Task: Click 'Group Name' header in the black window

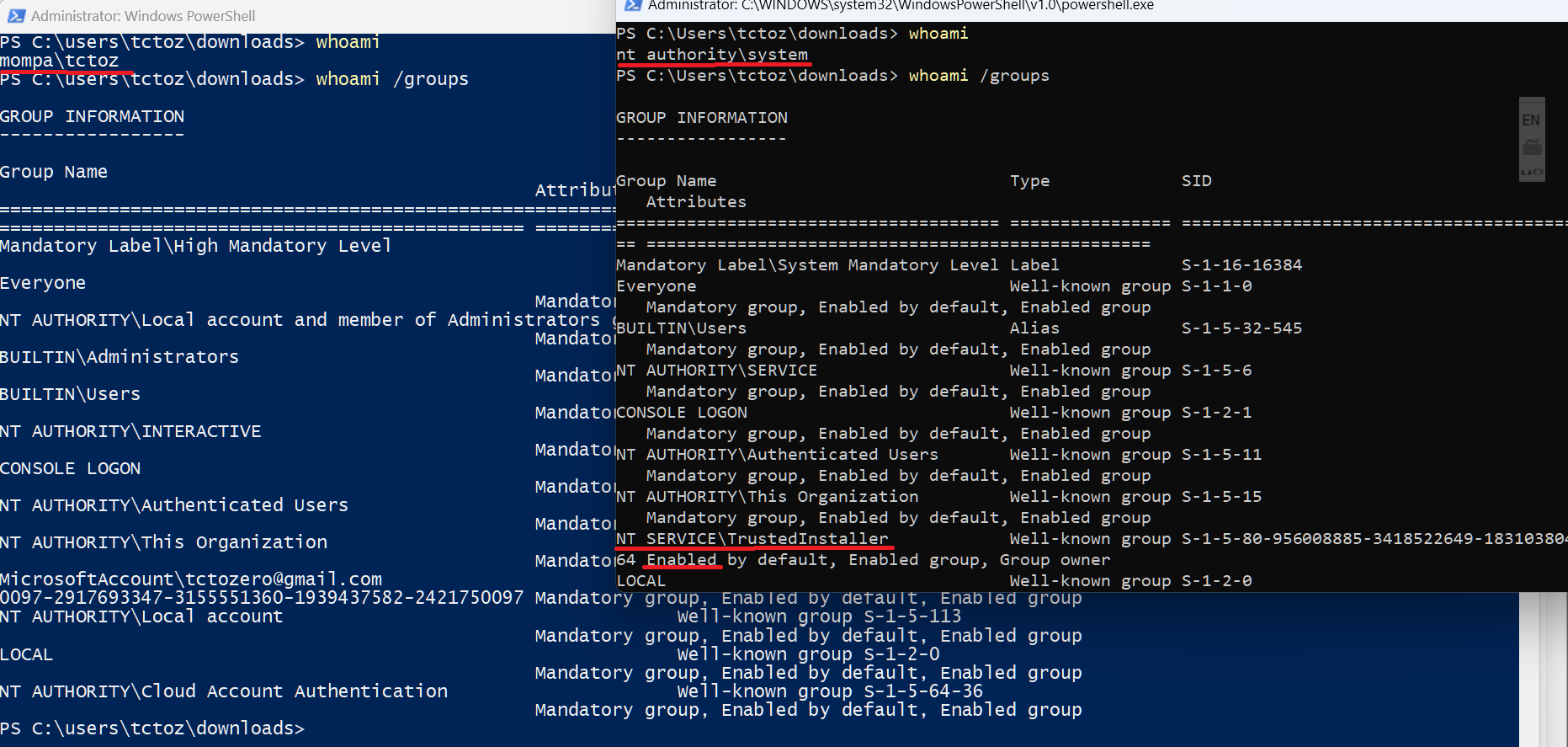Action: click(x=667, y=181)
